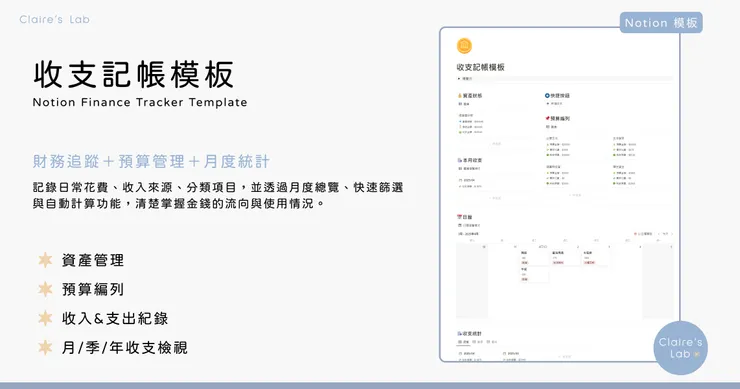Click the large 收支記帳模板 banner title
The height and width of the screenshot is (389, 740).
tap(134, 75)
